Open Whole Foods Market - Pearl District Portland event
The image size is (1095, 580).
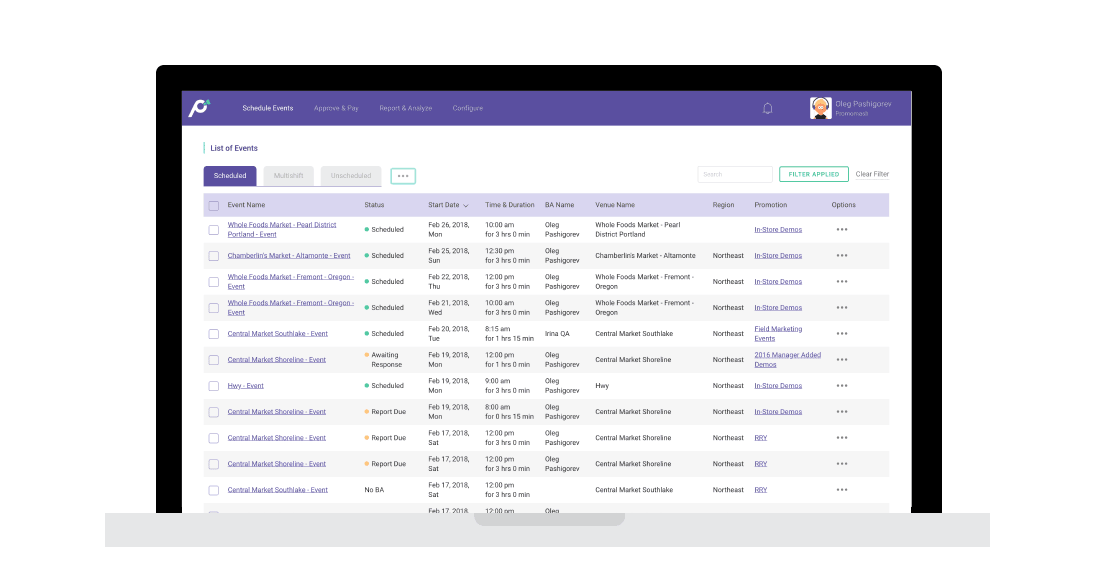281,230
